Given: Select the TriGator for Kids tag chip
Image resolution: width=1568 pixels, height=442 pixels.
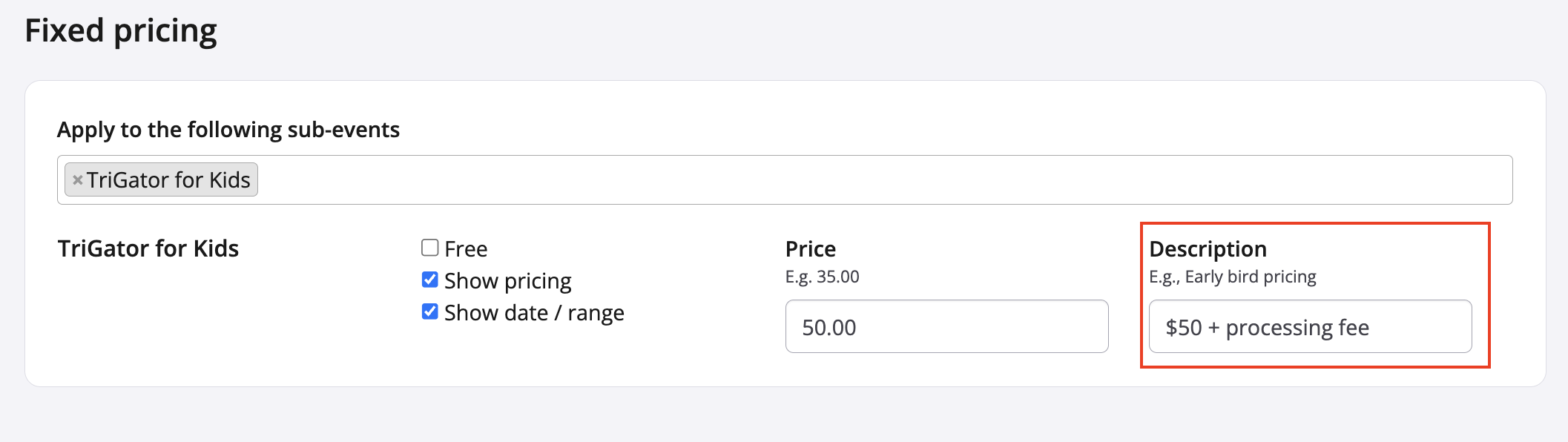Looking at the screenshot, I should click(168, 180).
